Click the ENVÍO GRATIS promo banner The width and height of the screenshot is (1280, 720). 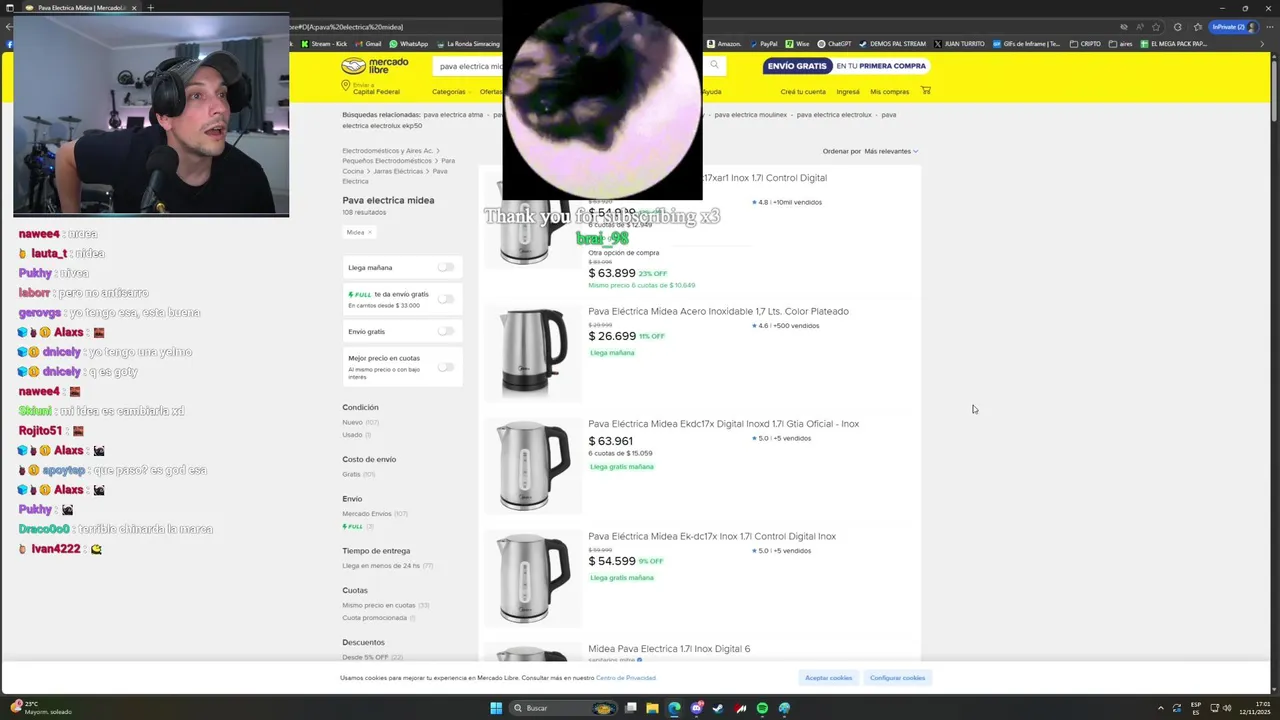[847, 66]
